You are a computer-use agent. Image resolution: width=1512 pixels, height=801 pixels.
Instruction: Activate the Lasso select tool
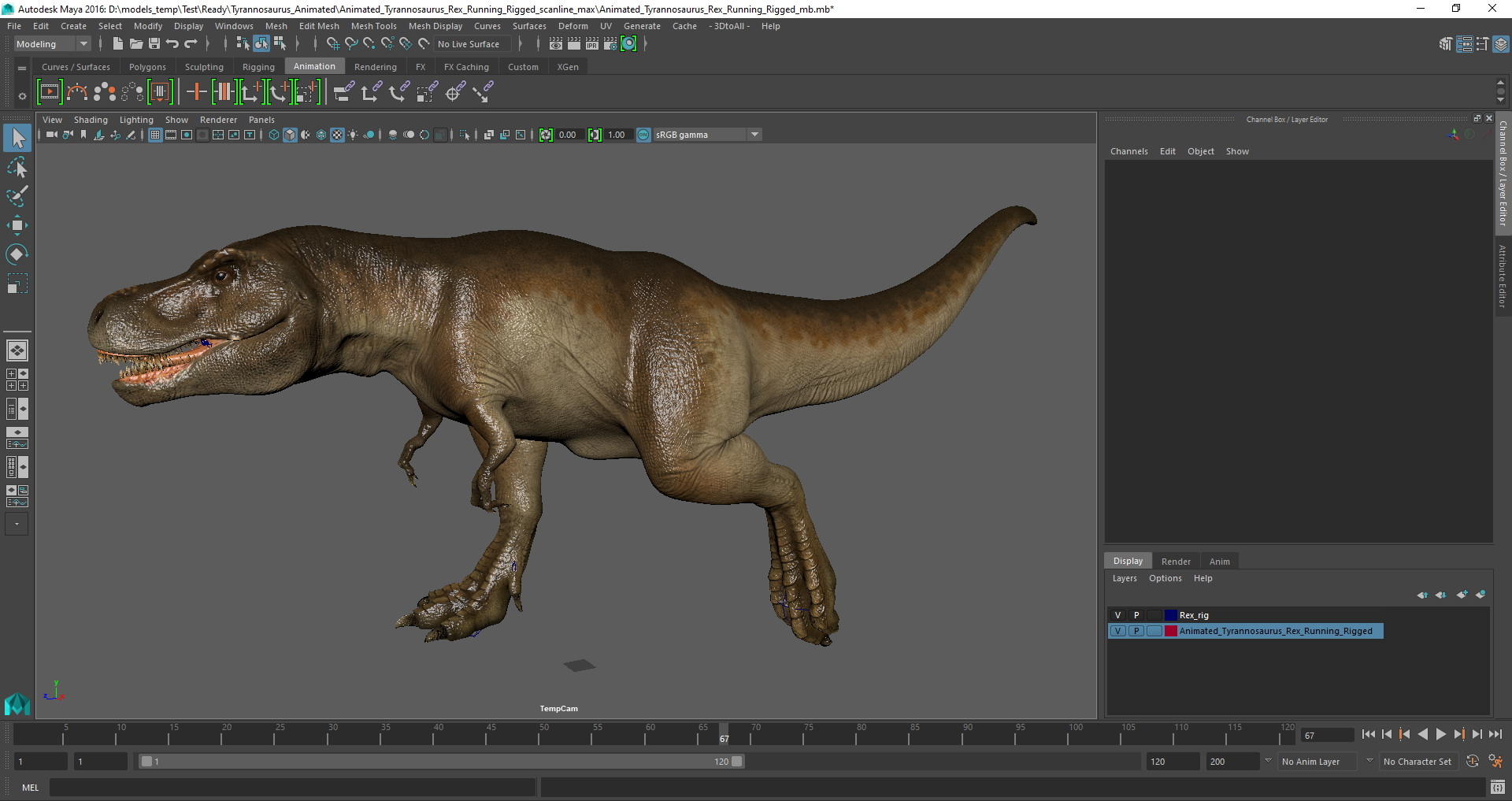click(17, 167)
